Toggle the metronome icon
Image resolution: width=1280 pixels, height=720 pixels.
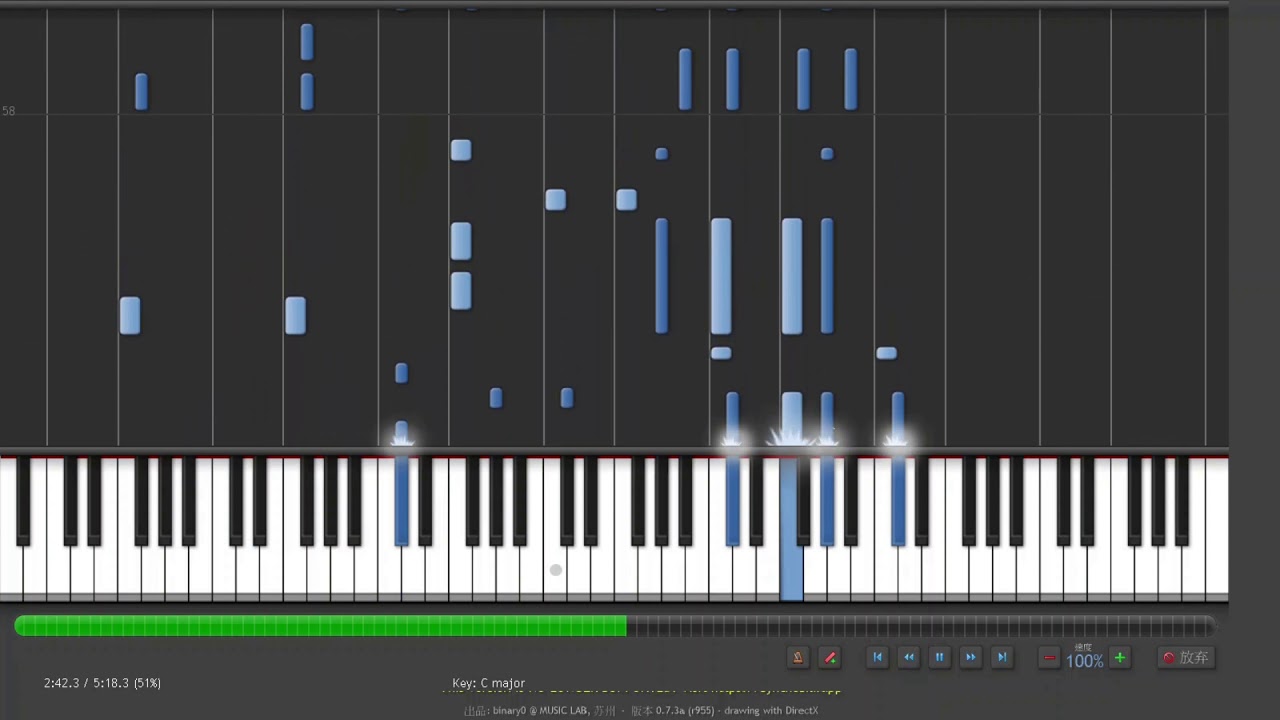pos(798,657)
